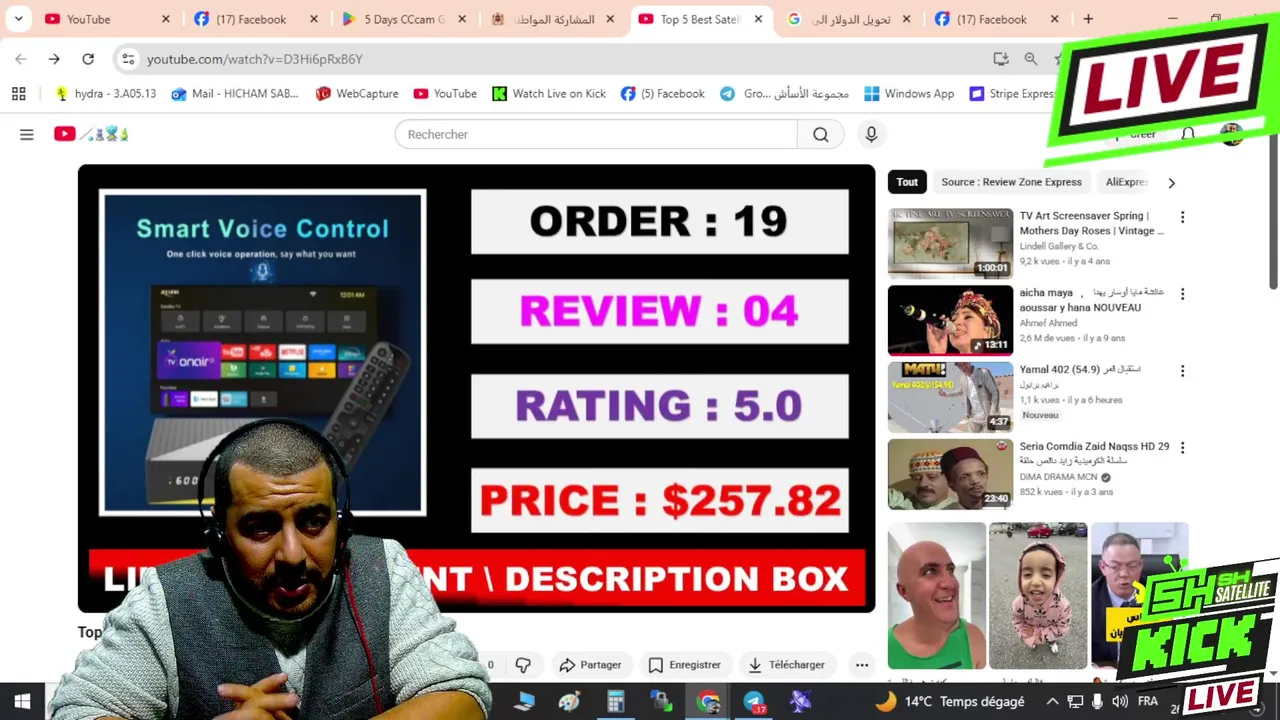Open Windows Start menu

(x=22, y=701)
